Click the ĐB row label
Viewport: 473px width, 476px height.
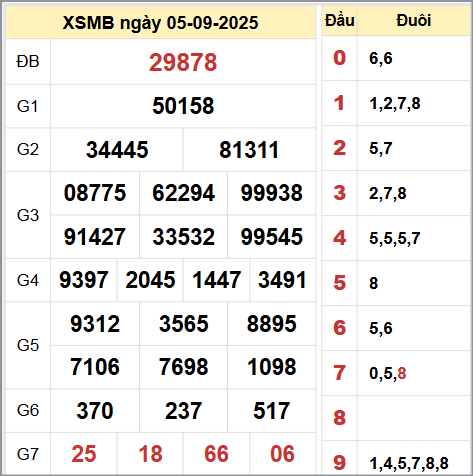(x=28, y=62)
